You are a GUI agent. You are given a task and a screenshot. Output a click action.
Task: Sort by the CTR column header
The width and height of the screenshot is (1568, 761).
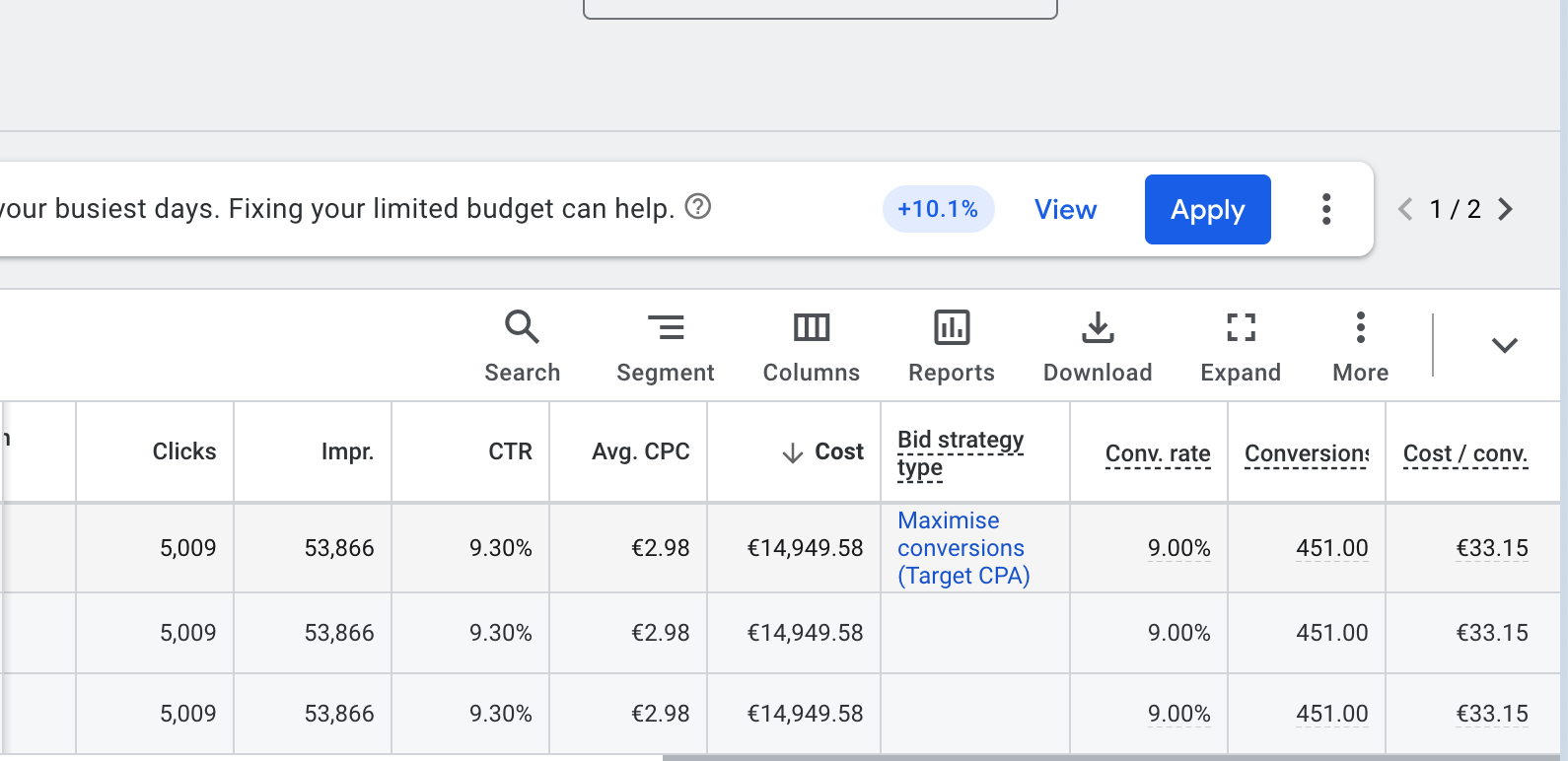tap(510, 451)
